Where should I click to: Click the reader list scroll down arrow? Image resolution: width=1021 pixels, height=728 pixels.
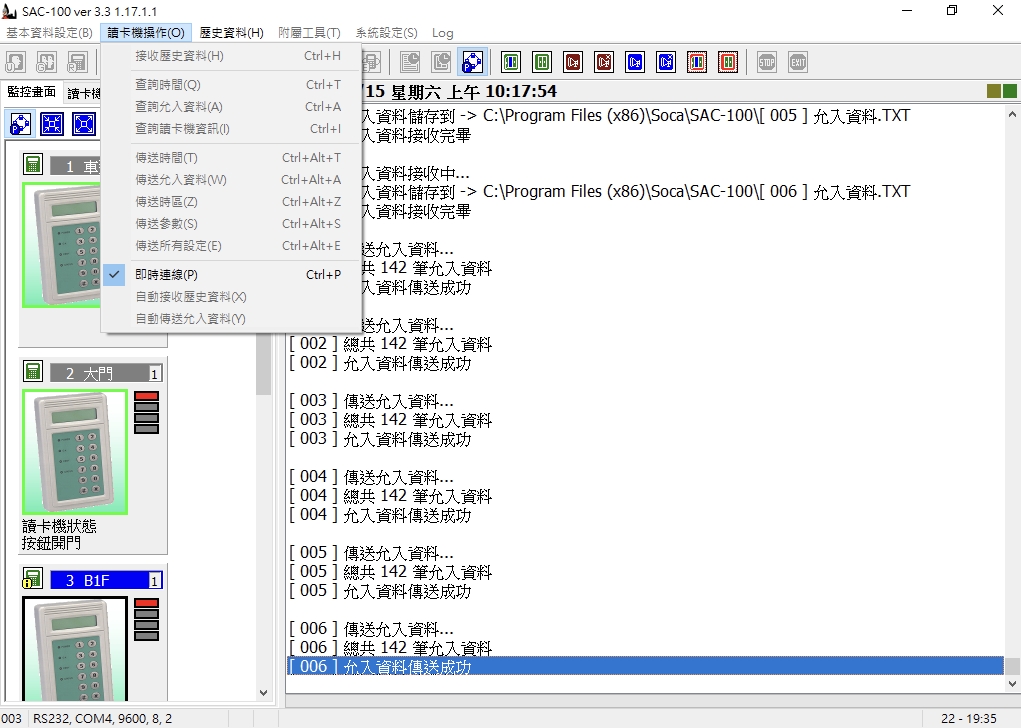[x=264, y=692]
